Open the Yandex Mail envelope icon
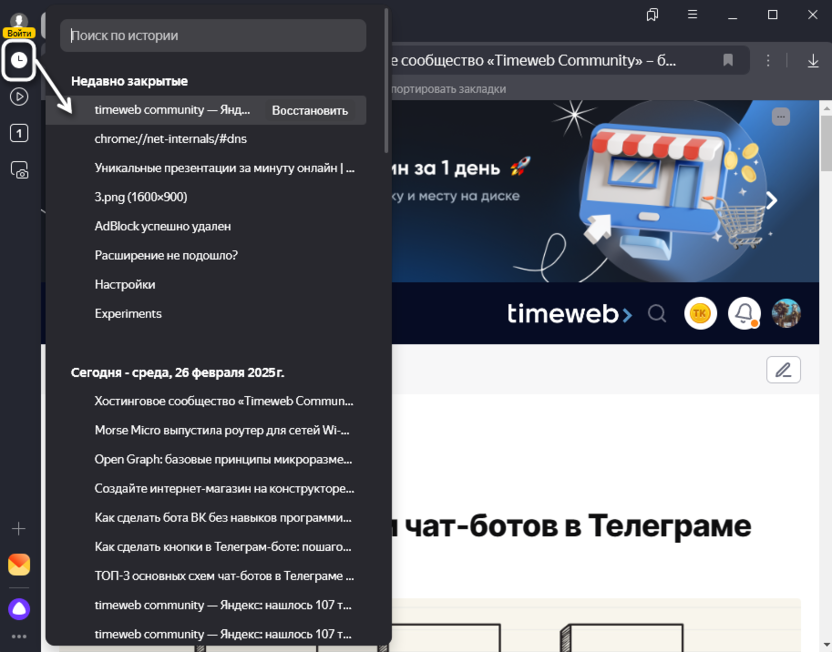The height and width of the screenshot is (652, 832). 19,564
